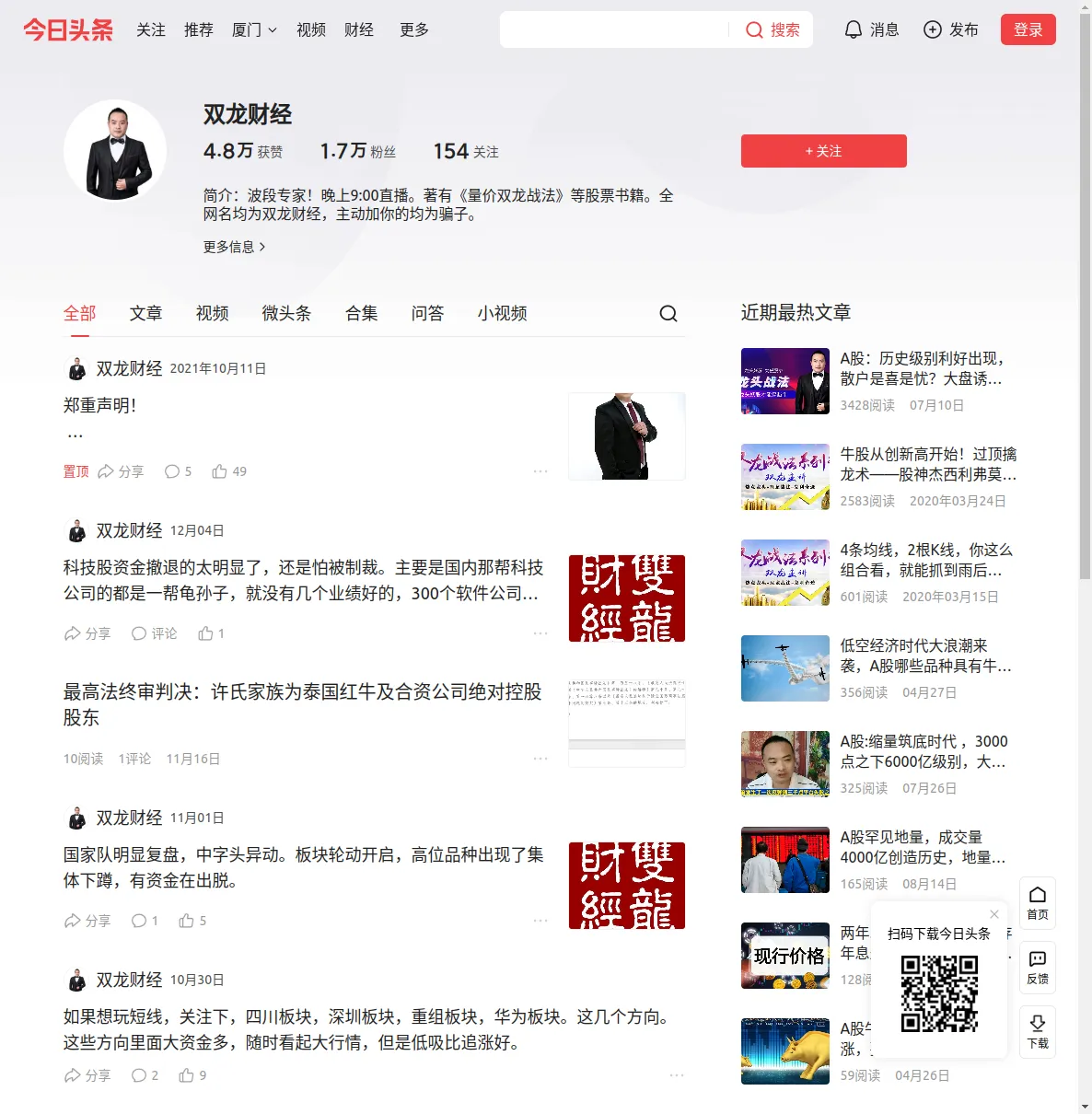Open 推荐 in top navigation

click(199, 29)
